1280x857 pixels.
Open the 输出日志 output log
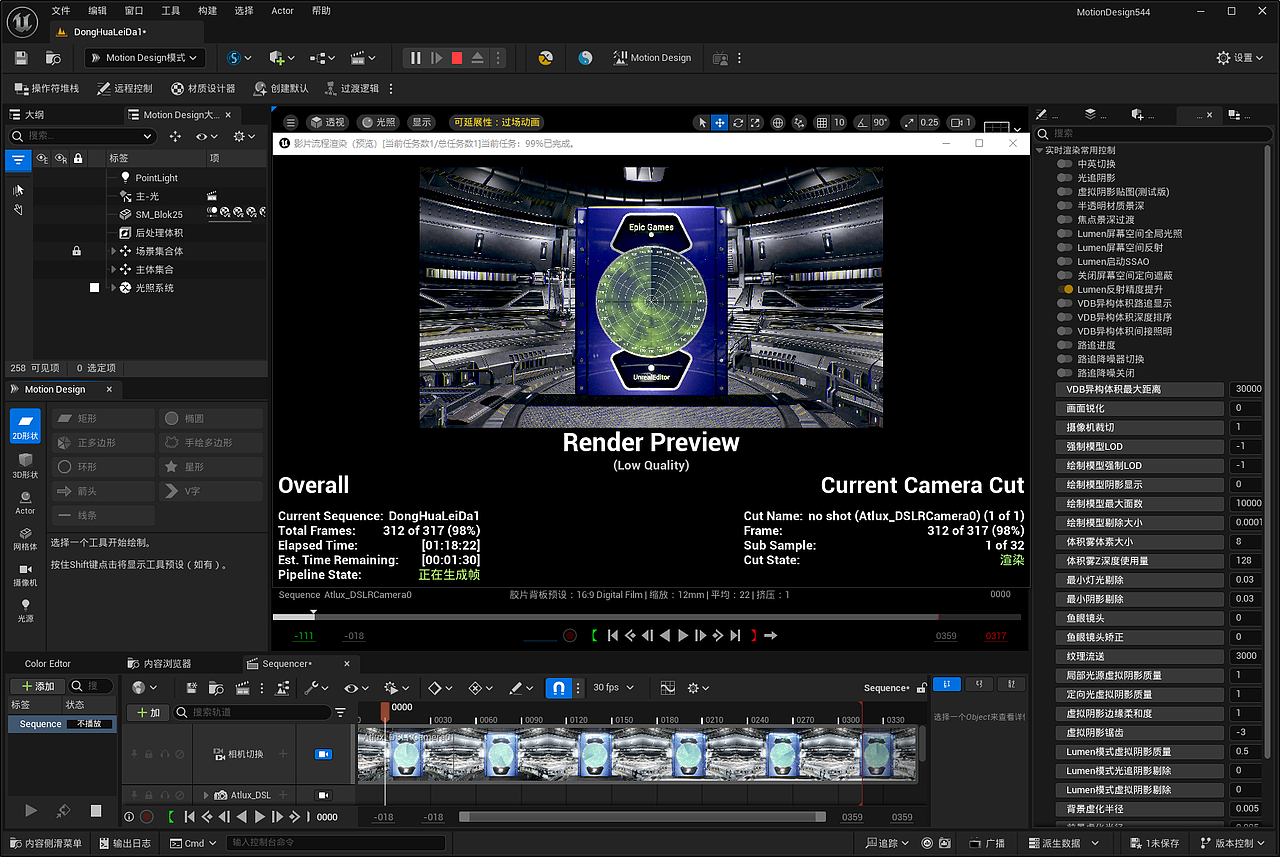click(126, 843)
